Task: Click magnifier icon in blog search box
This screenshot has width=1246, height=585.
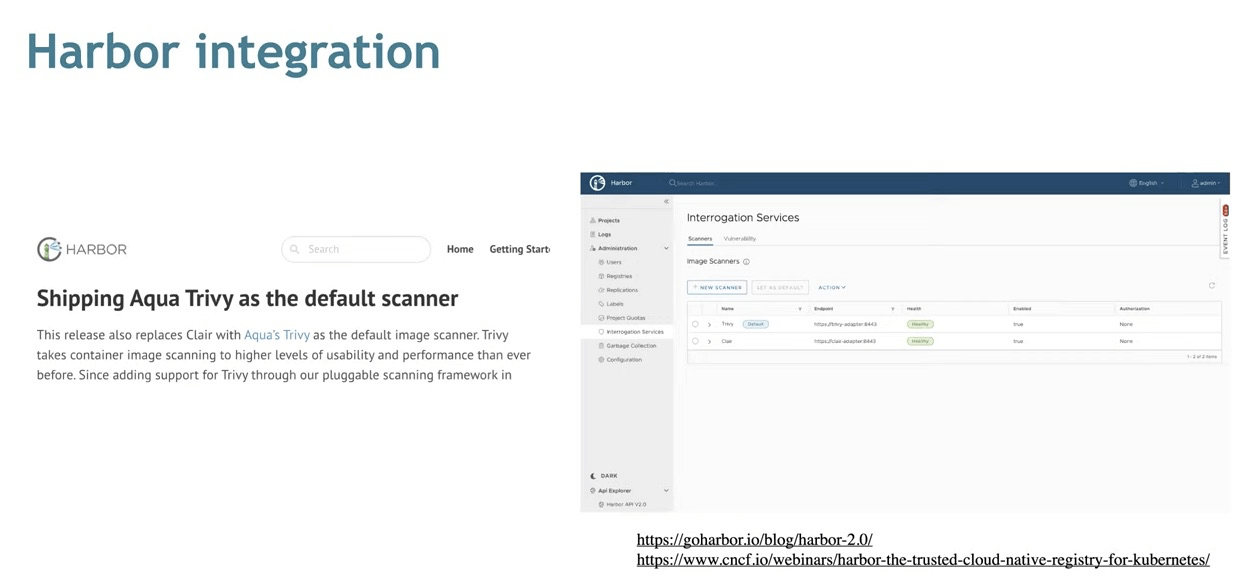Action: click(x=295, y=249)
